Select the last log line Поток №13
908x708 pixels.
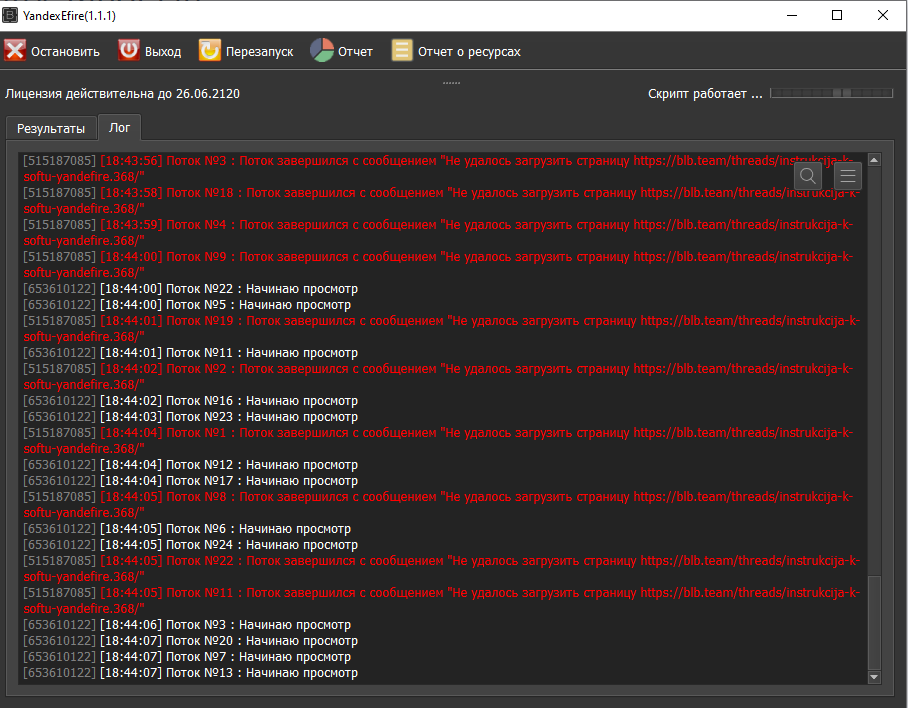pyautogui.click(x=190, y=673)
